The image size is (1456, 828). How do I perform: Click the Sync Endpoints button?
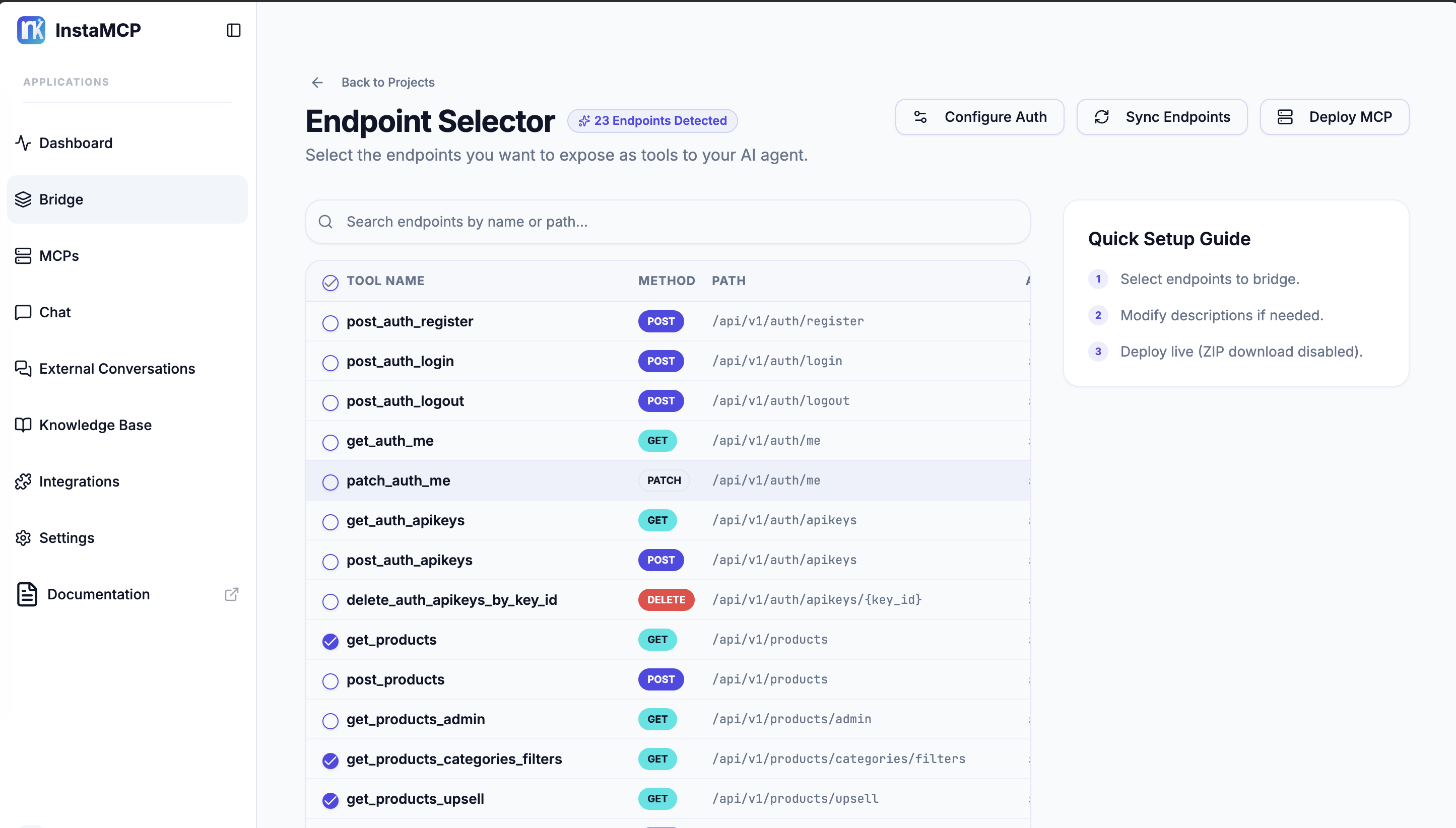(x=1161, y=117)
